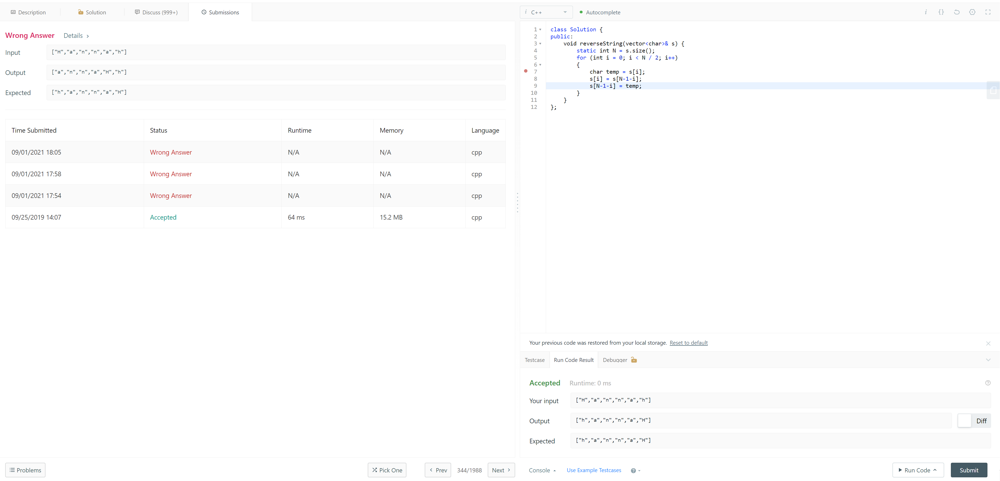The image size is (1000, 481).
Task: Open the Solution tab
Action: coord(92,12)
